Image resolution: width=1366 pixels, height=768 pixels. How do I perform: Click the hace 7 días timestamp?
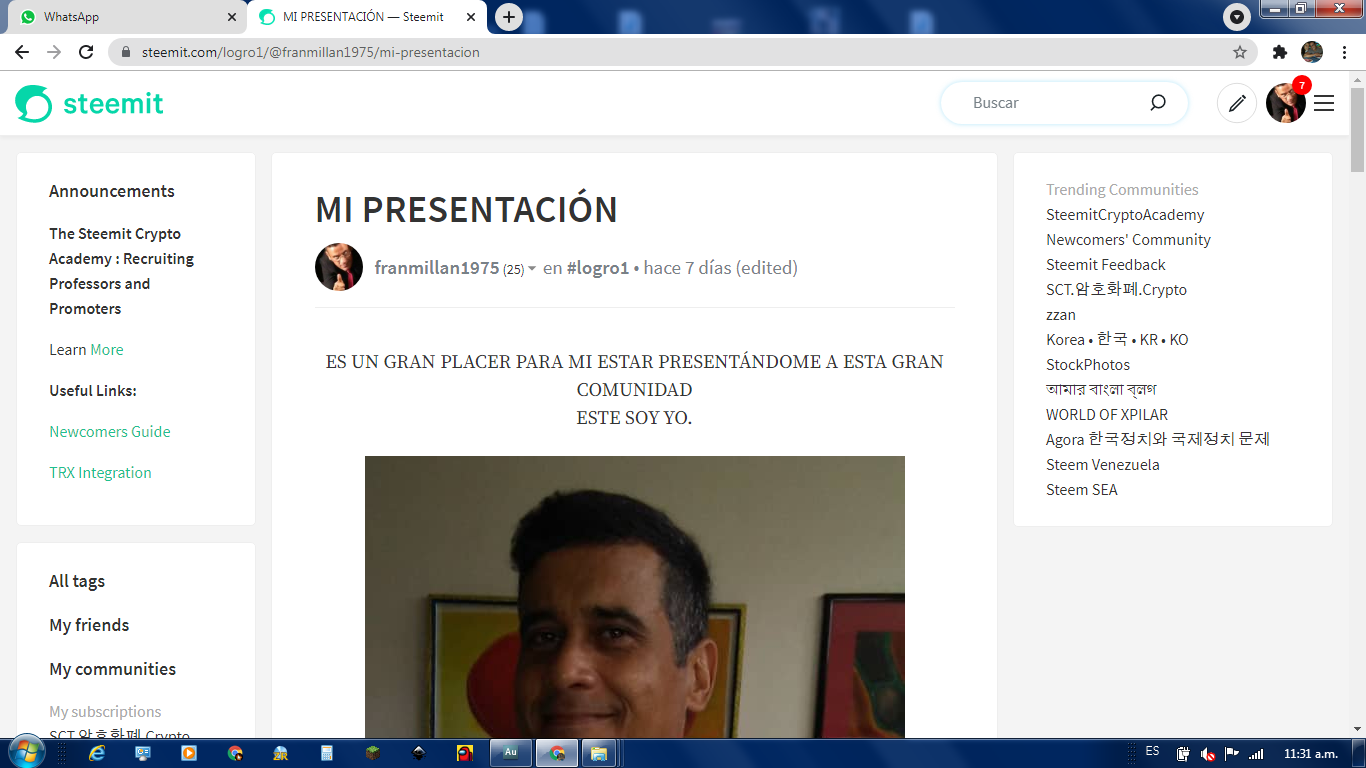coord(688,268)
